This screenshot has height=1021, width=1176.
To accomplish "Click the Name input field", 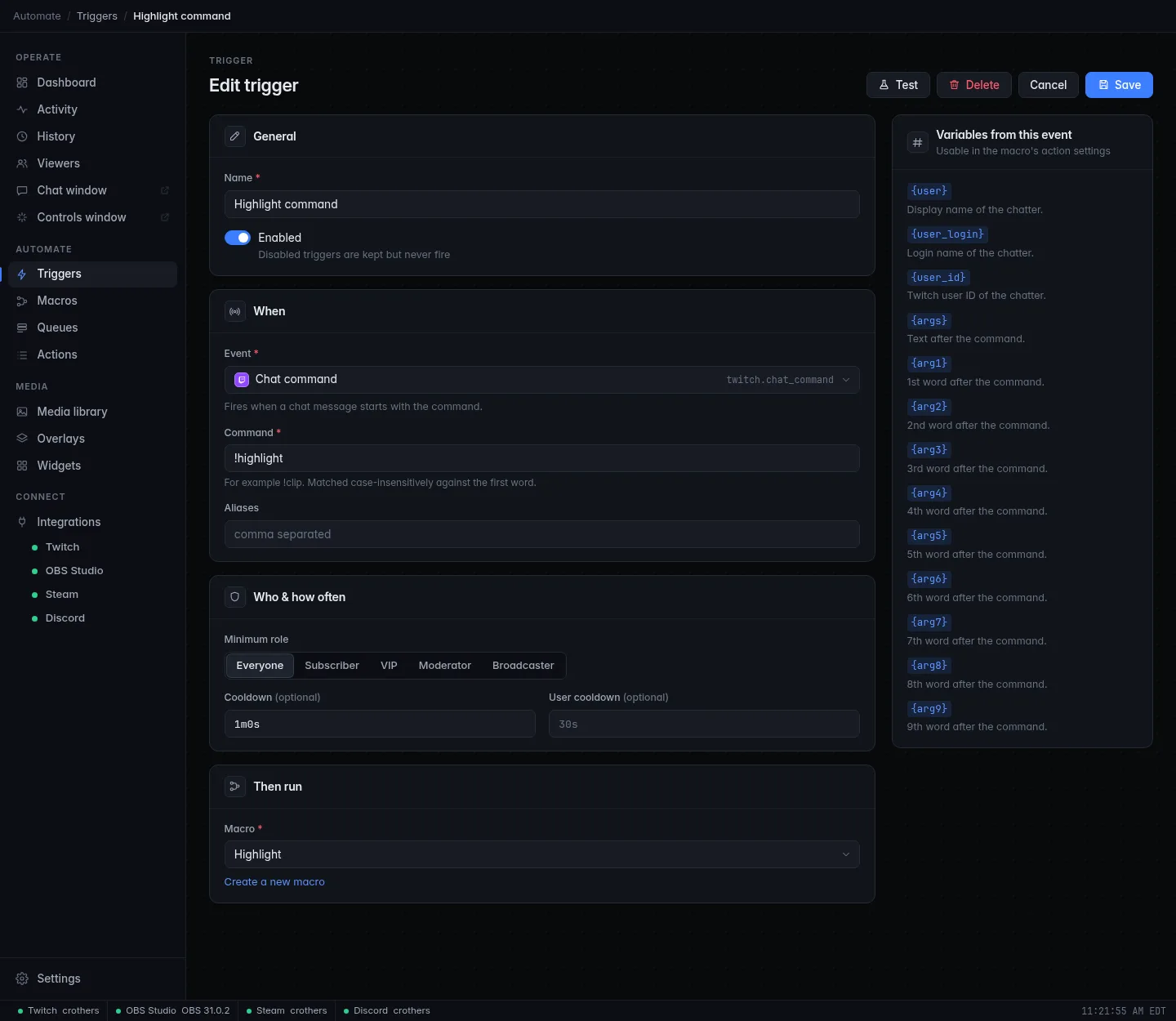I will [542, 204].
